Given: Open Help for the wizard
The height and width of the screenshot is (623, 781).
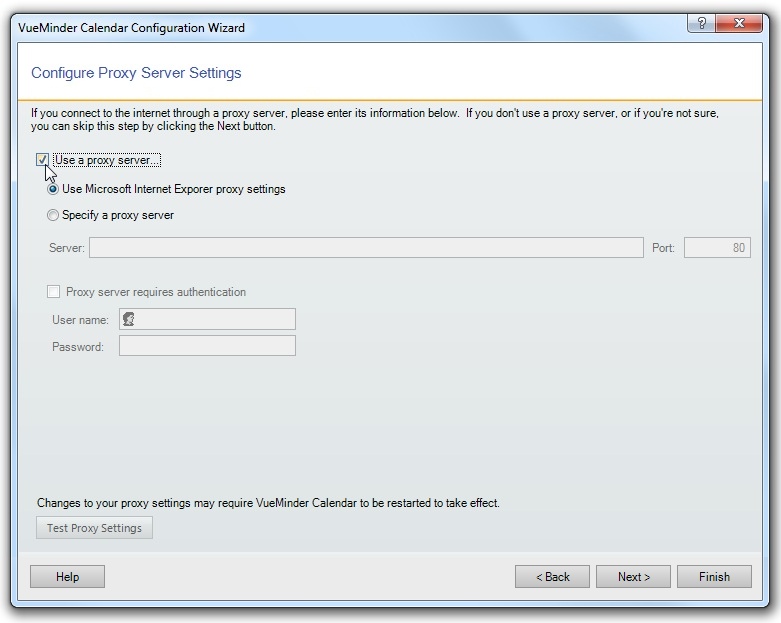Looking at the screenshot, I should coord(67,577).
